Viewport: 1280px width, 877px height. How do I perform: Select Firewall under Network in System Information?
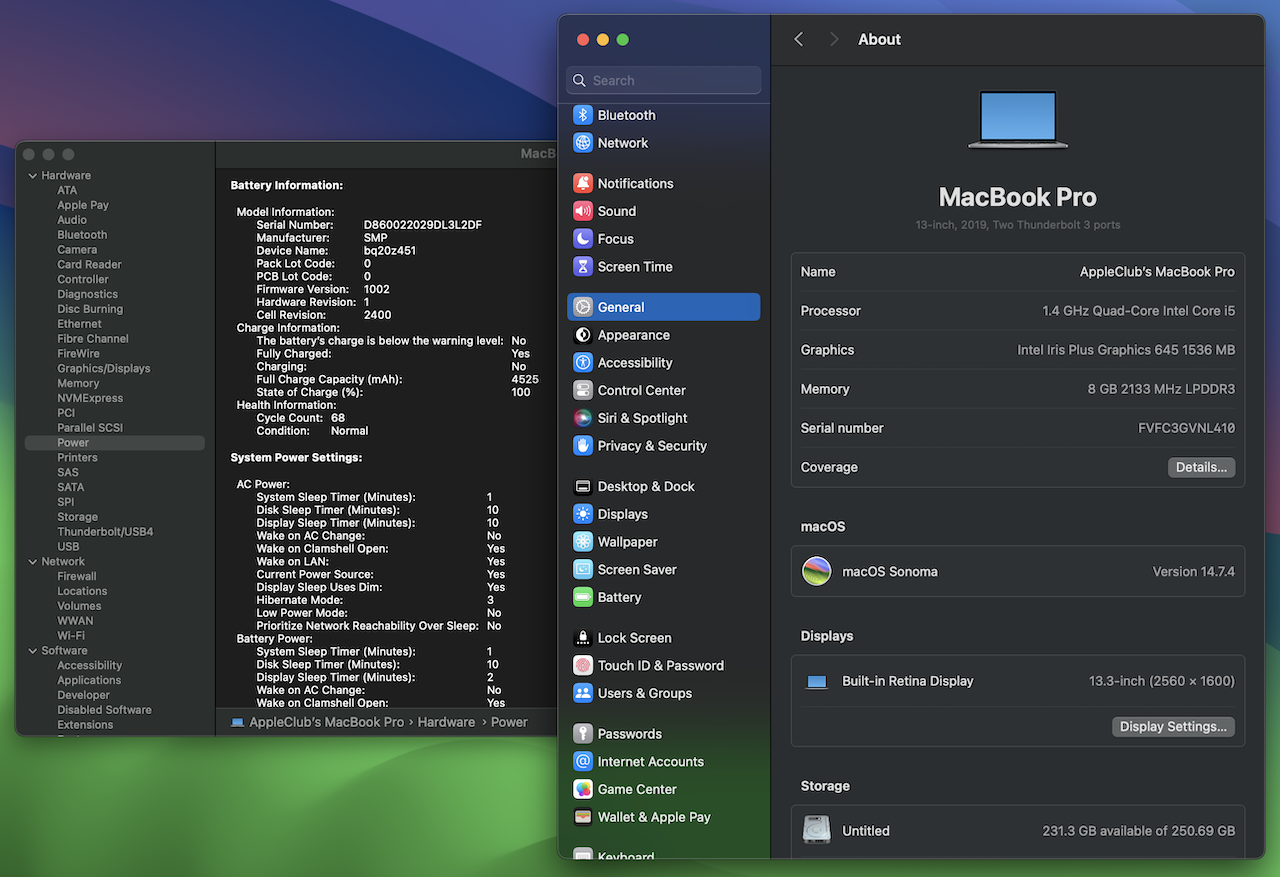coord(77,576)
